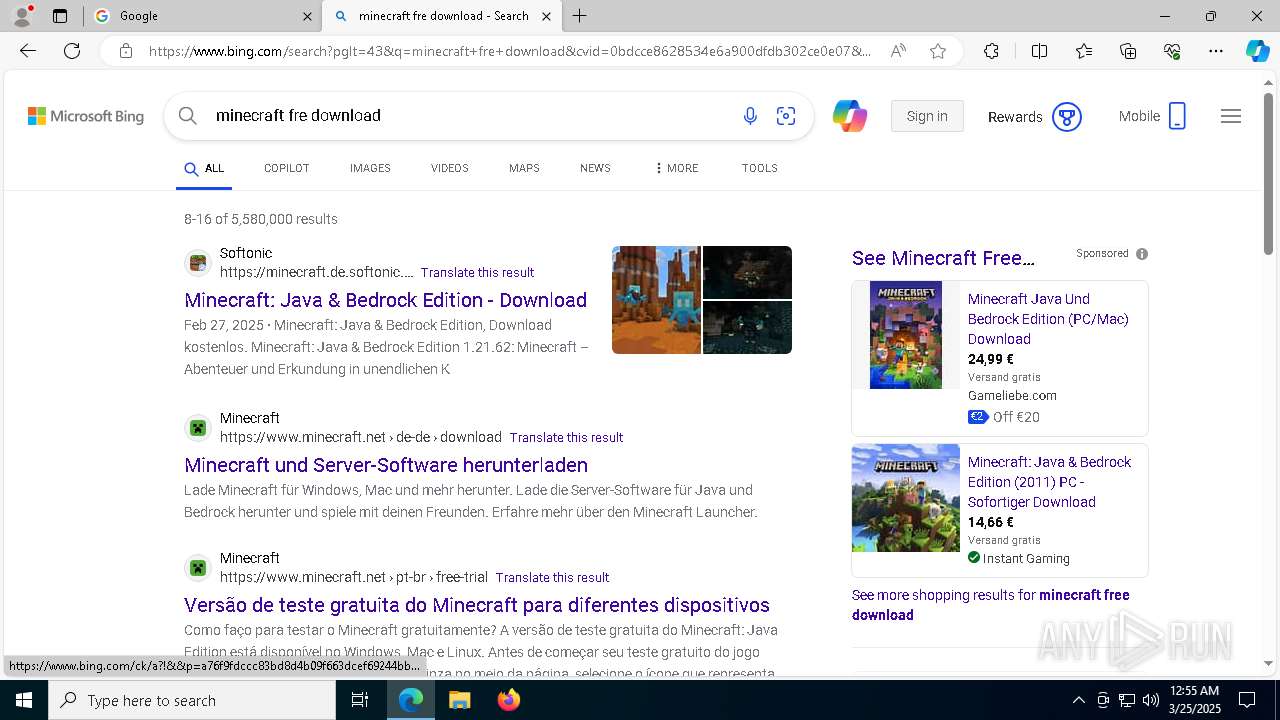Viewport: 1280px width, 720px height.
Task: Click the browser address bar URL
Action: point(510,51)
